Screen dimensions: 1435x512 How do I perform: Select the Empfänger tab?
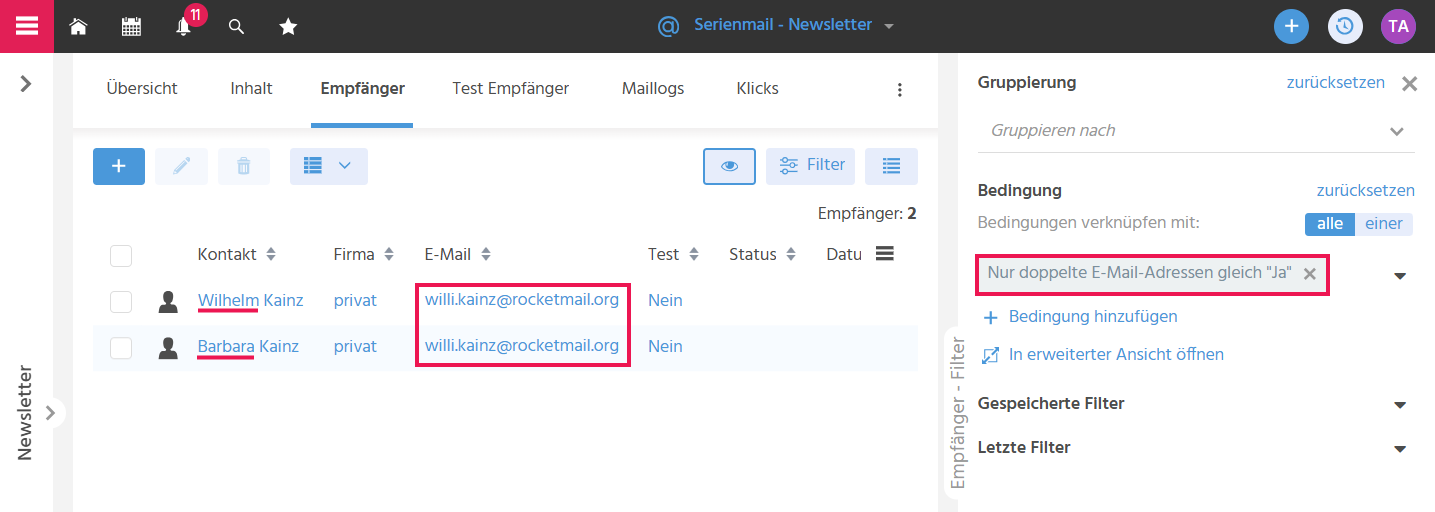click(x=362, y=89)
